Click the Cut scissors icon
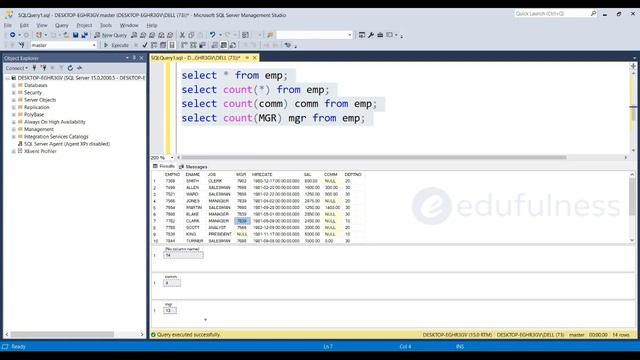This screenshot has height=360, width=640. [x=182, y=35]
